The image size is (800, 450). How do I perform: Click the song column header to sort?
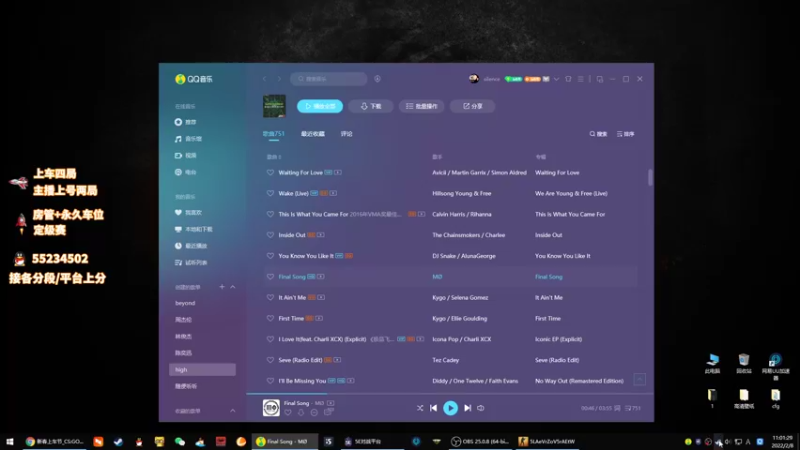coord(274,157)
